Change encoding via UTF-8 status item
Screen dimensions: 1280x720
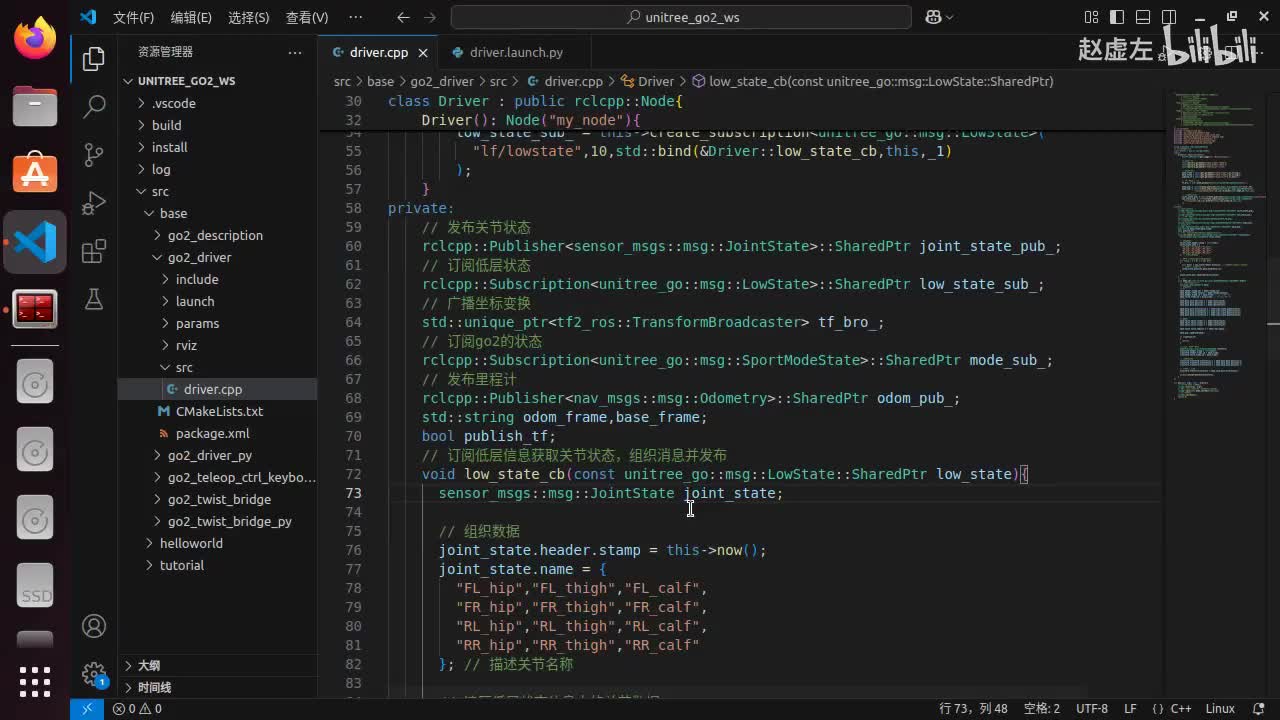pos(1091,708)
